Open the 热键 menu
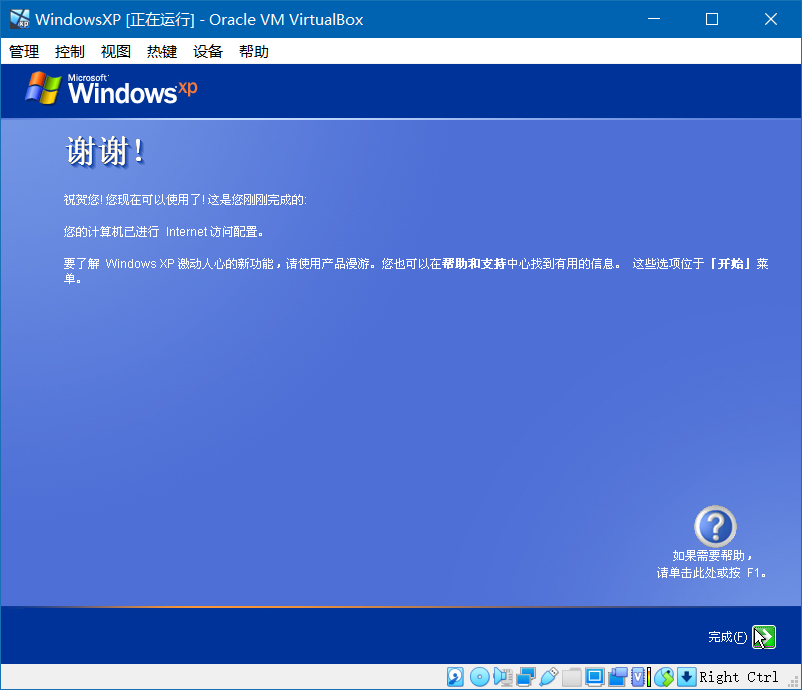This screenshot has height=690, width=802. point(162,51)
